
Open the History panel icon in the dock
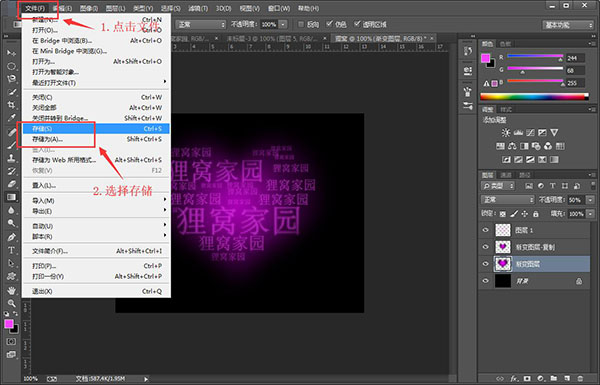pyautogui.click(x=467, y=51)
